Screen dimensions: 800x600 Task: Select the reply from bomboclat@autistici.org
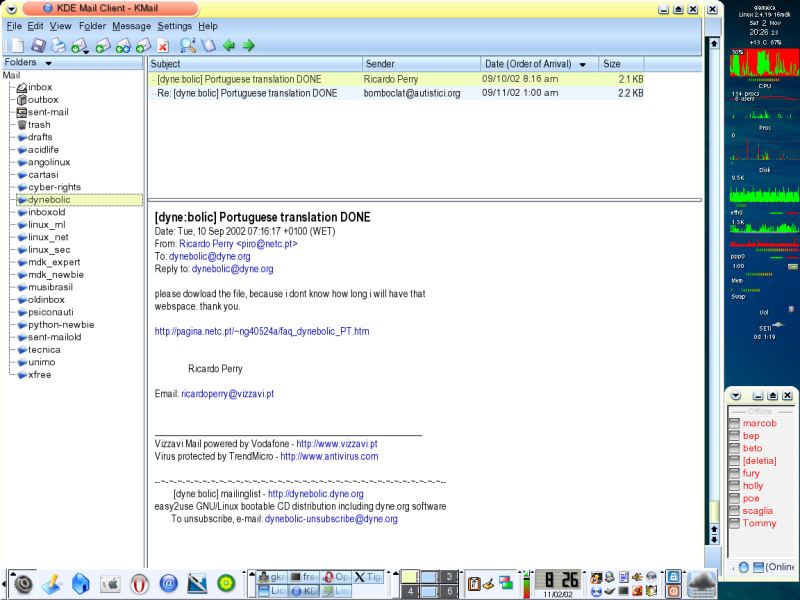[396, 93]
